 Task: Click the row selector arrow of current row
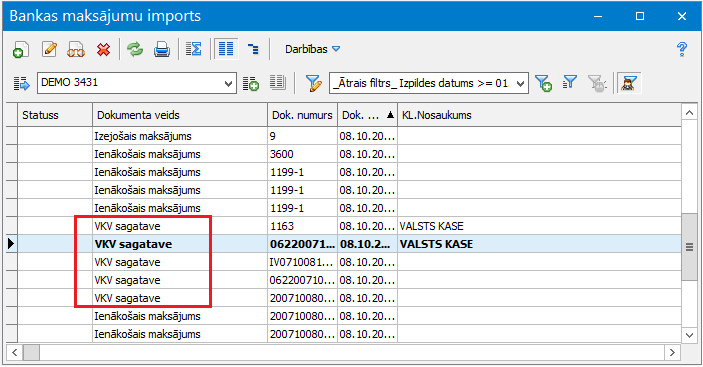(x=11, y=244)
